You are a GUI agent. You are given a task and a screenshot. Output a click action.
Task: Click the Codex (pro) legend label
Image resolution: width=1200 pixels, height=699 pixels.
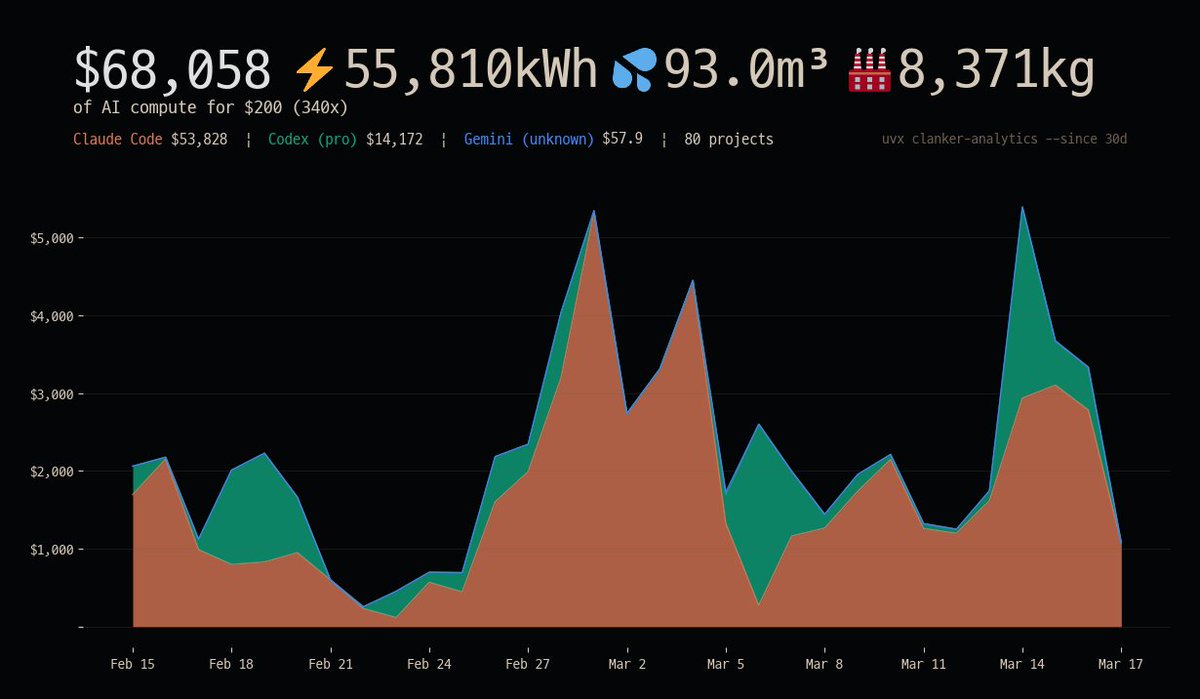coord(313,139)
